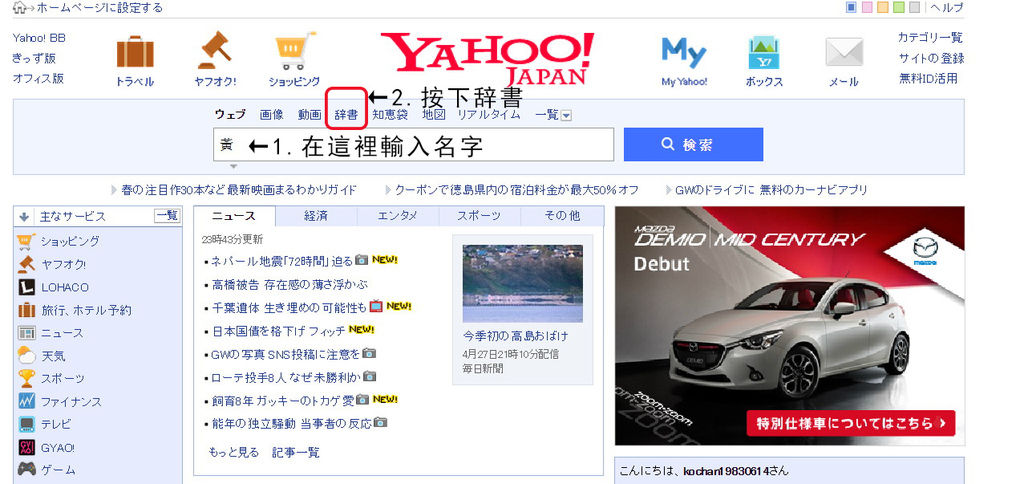Click inside the search input field
The height and width of the screenshot is (484, 1024).
(x=413, y=144)
